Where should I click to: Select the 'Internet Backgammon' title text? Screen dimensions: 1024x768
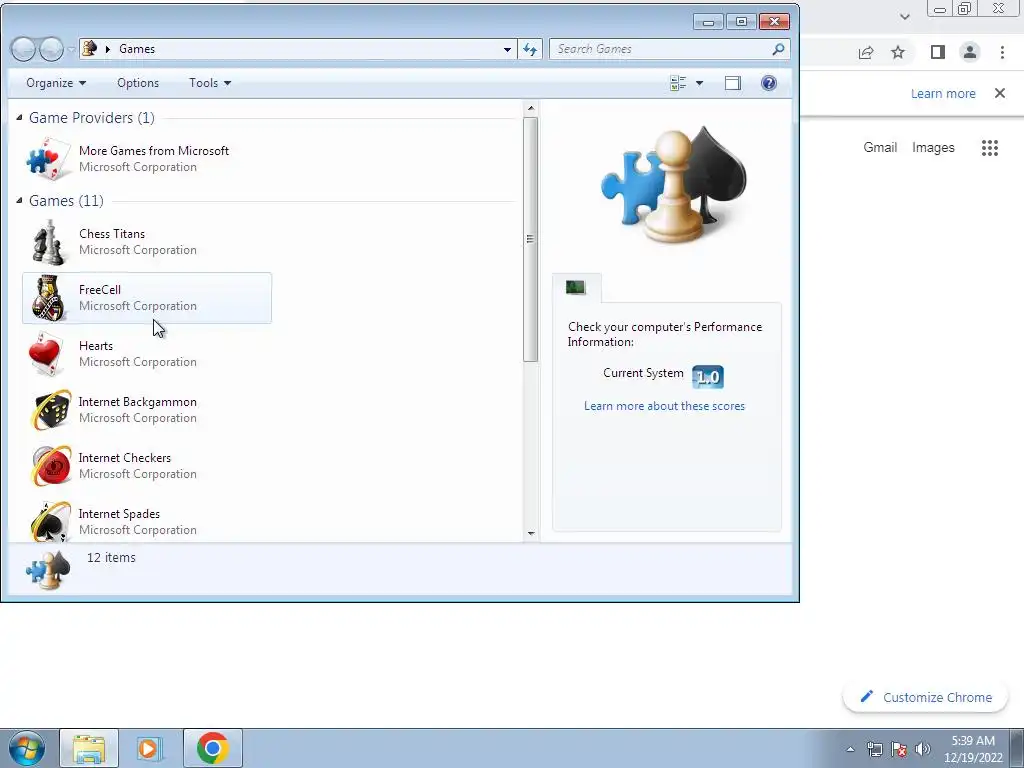pos(138,402)
